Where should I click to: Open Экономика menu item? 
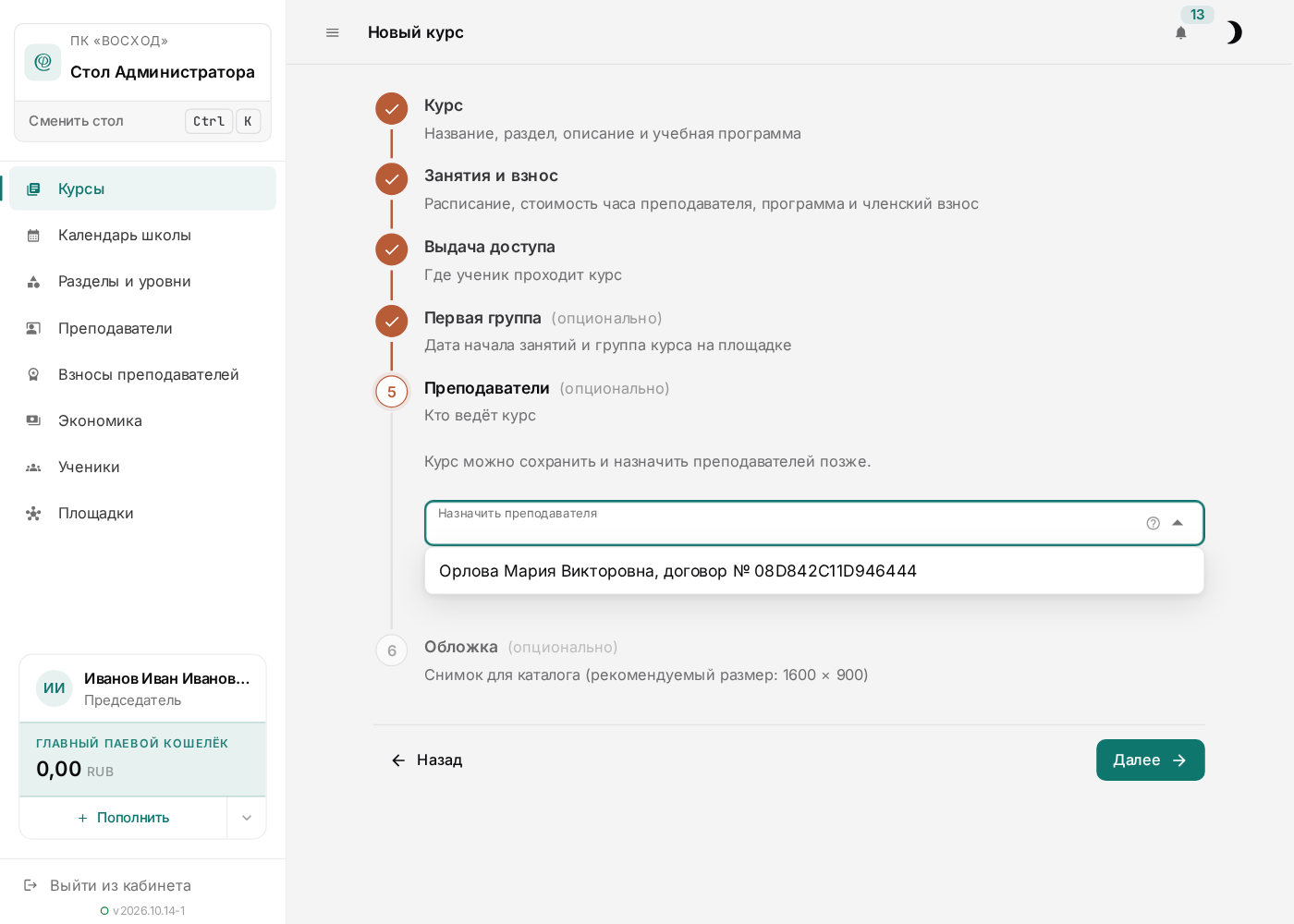pos(143,420)
